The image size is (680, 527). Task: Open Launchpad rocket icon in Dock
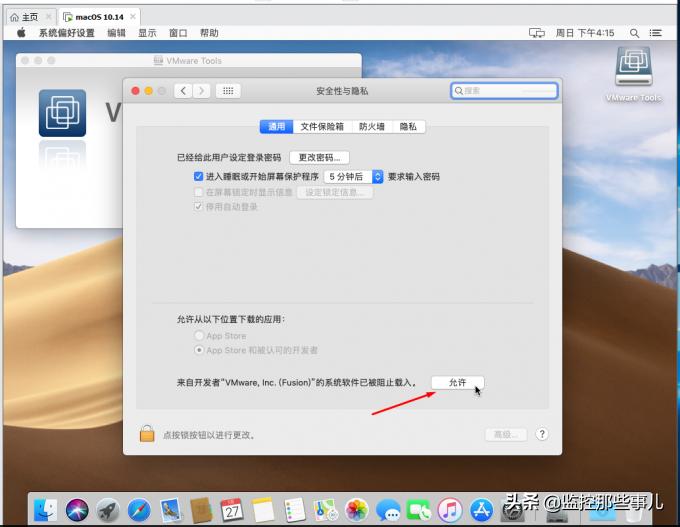108,510
